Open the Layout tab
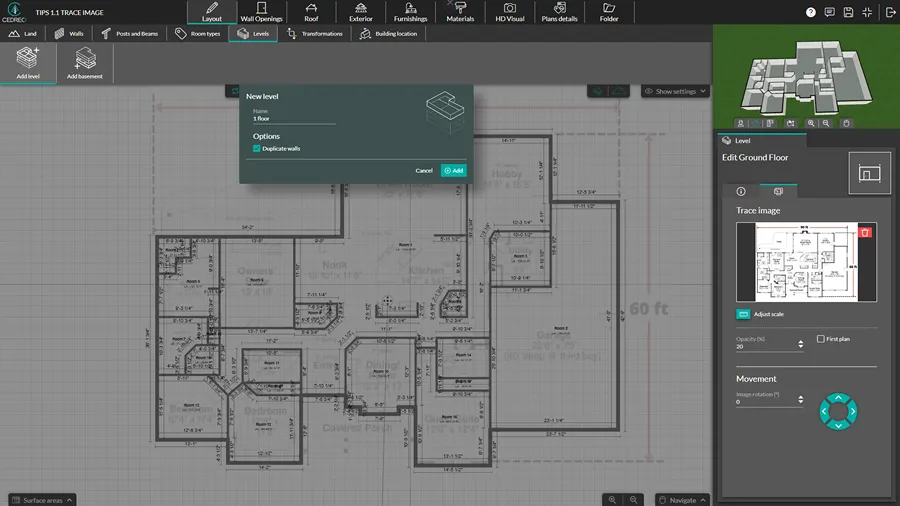Viewport: 900px width, 506px height. coord(211,12)
